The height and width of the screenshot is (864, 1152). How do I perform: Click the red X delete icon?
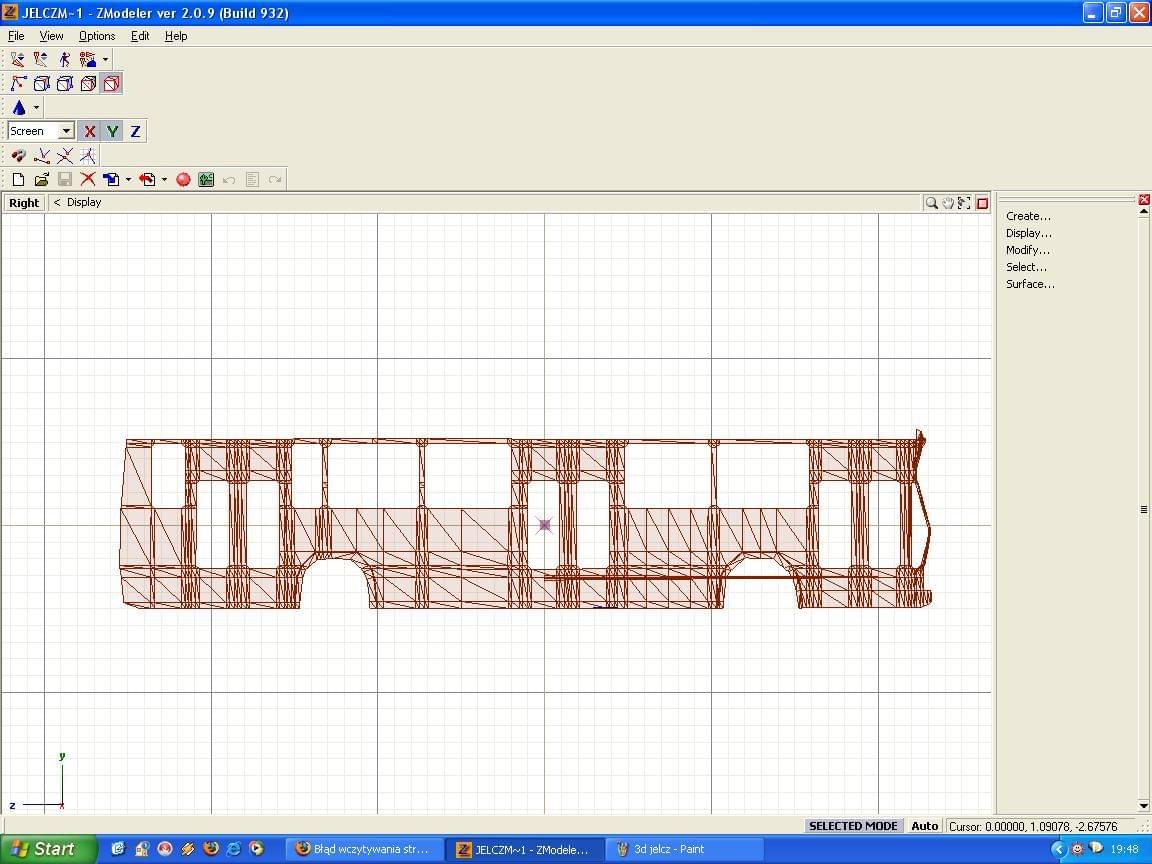click(88, 179)
